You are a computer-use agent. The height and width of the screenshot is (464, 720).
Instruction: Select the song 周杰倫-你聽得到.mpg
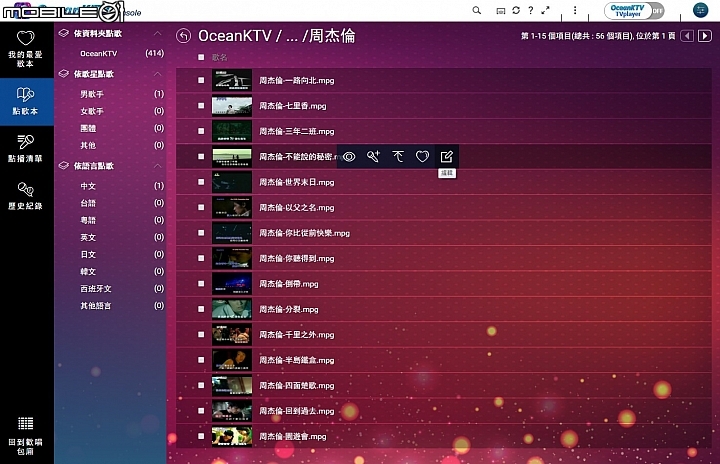(x=297, y=259)
